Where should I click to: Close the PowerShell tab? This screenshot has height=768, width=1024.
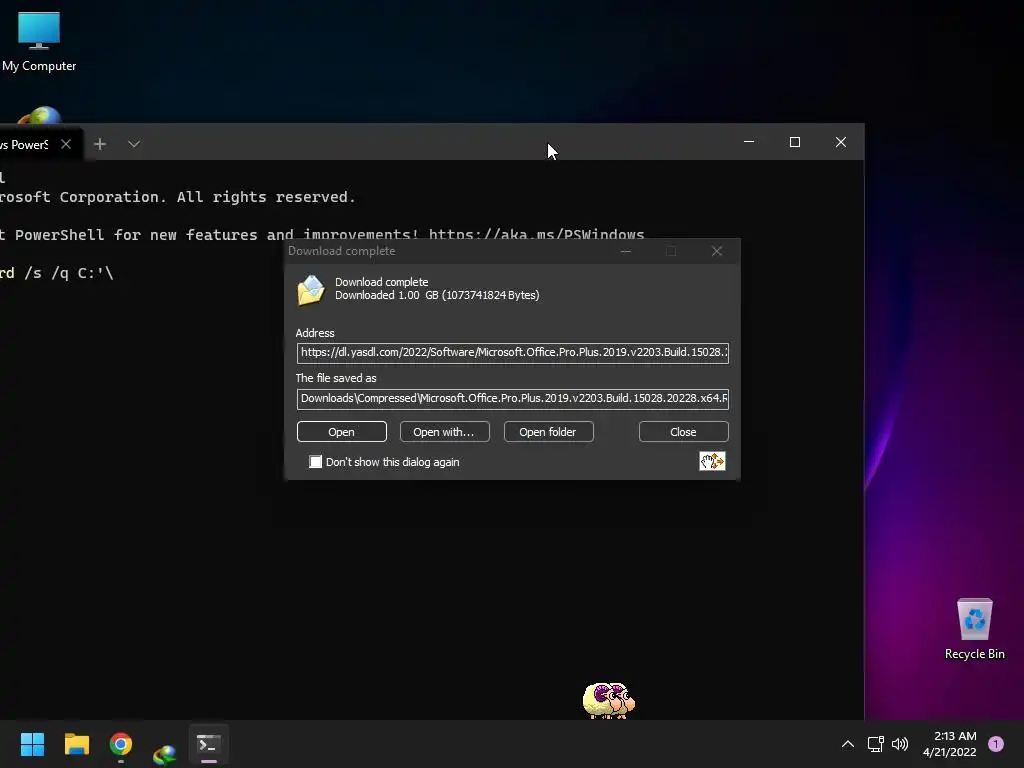click(66, 144)
